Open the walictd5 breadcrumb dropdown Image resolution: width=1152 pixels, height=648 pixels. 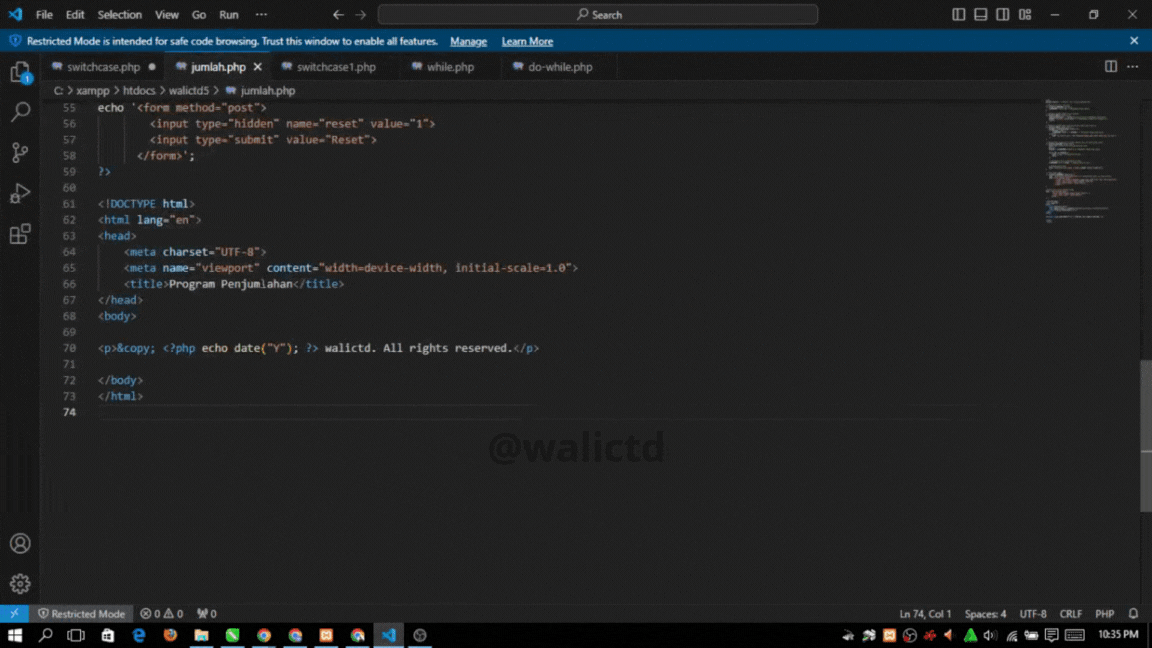click(x=190, y=90)
